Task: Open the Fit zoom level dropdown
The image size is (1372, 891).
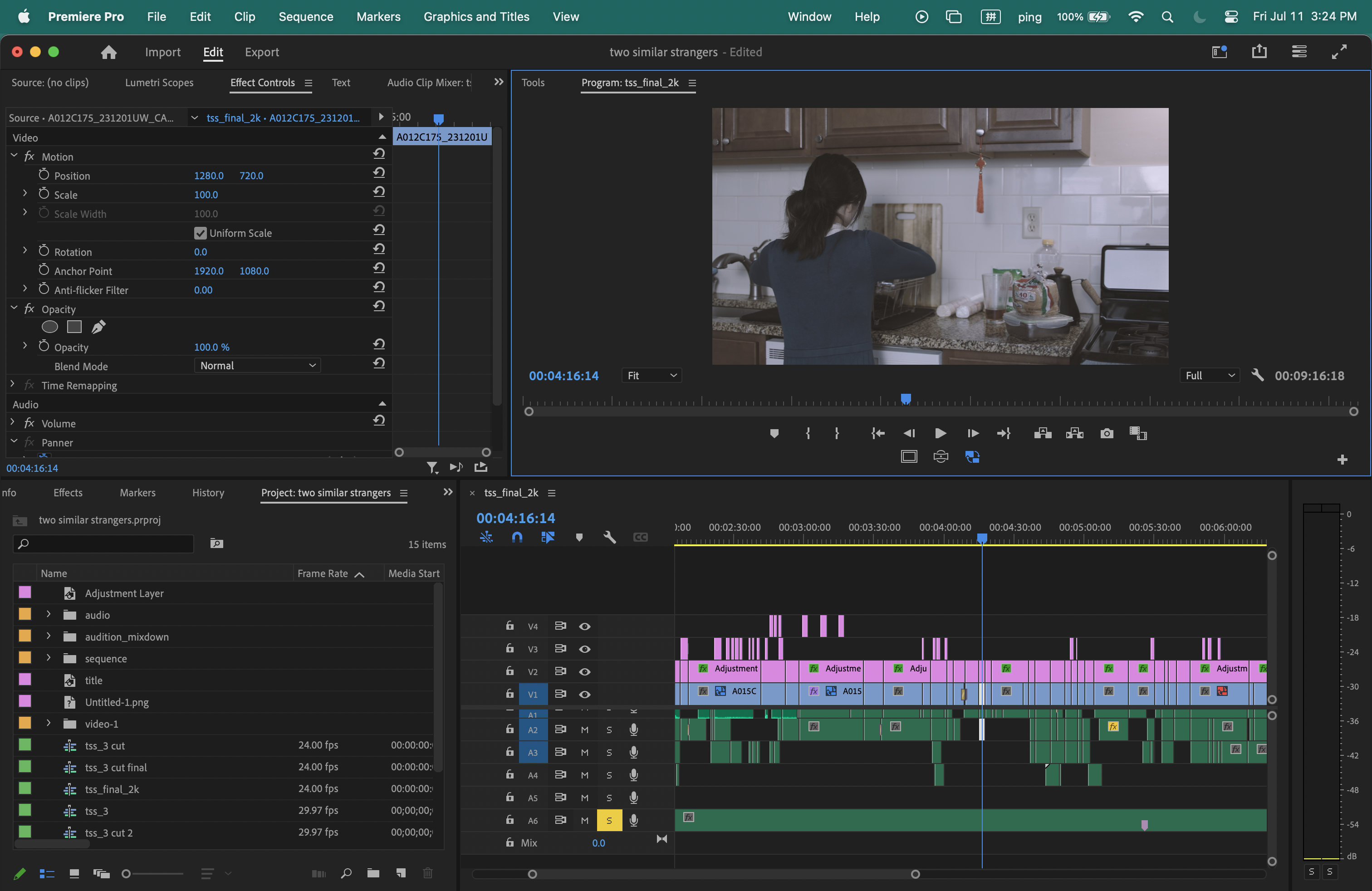Action: click(x=652, y=375)
